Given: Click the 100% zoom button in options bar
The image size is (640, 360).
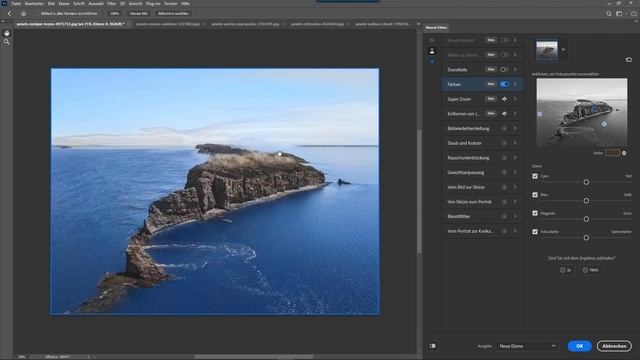Looking at the screenshot, I should point(115,13).
